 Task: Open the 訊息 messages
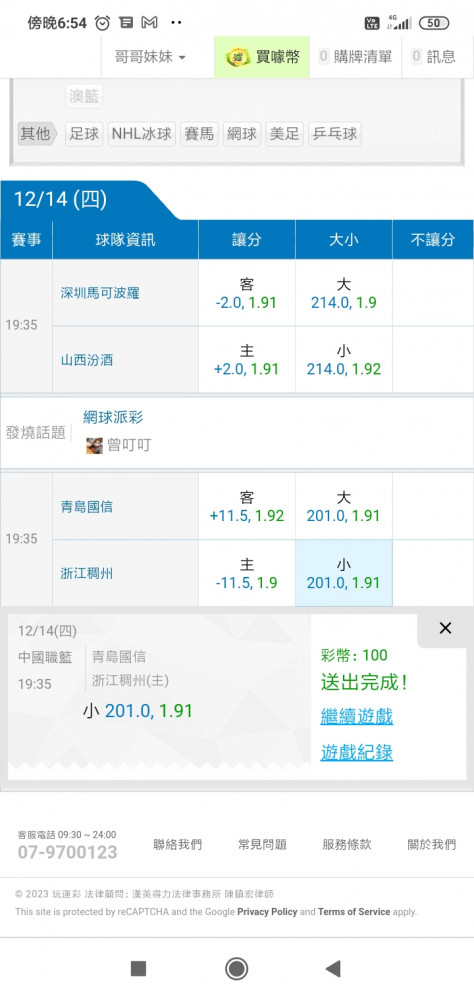click(434, 57)
